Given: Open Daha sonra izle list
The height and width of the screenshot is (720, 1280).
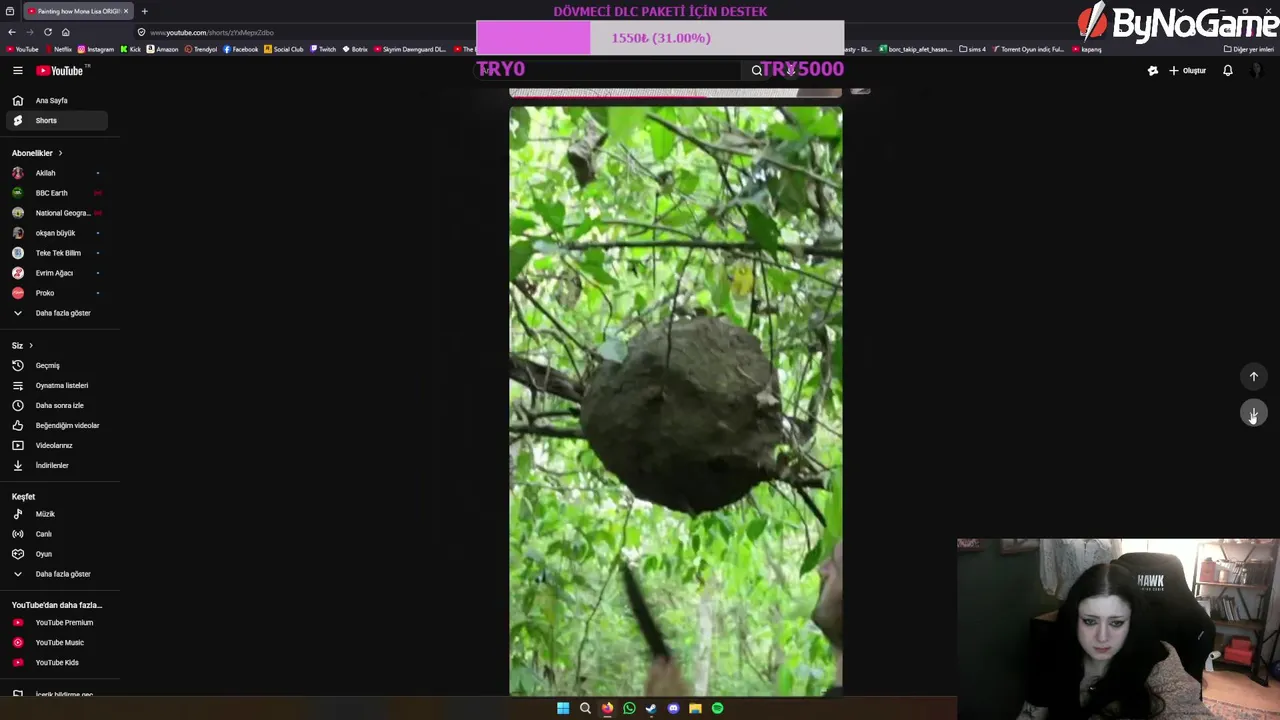Looking at the screenshot, I should pos(56,405).
